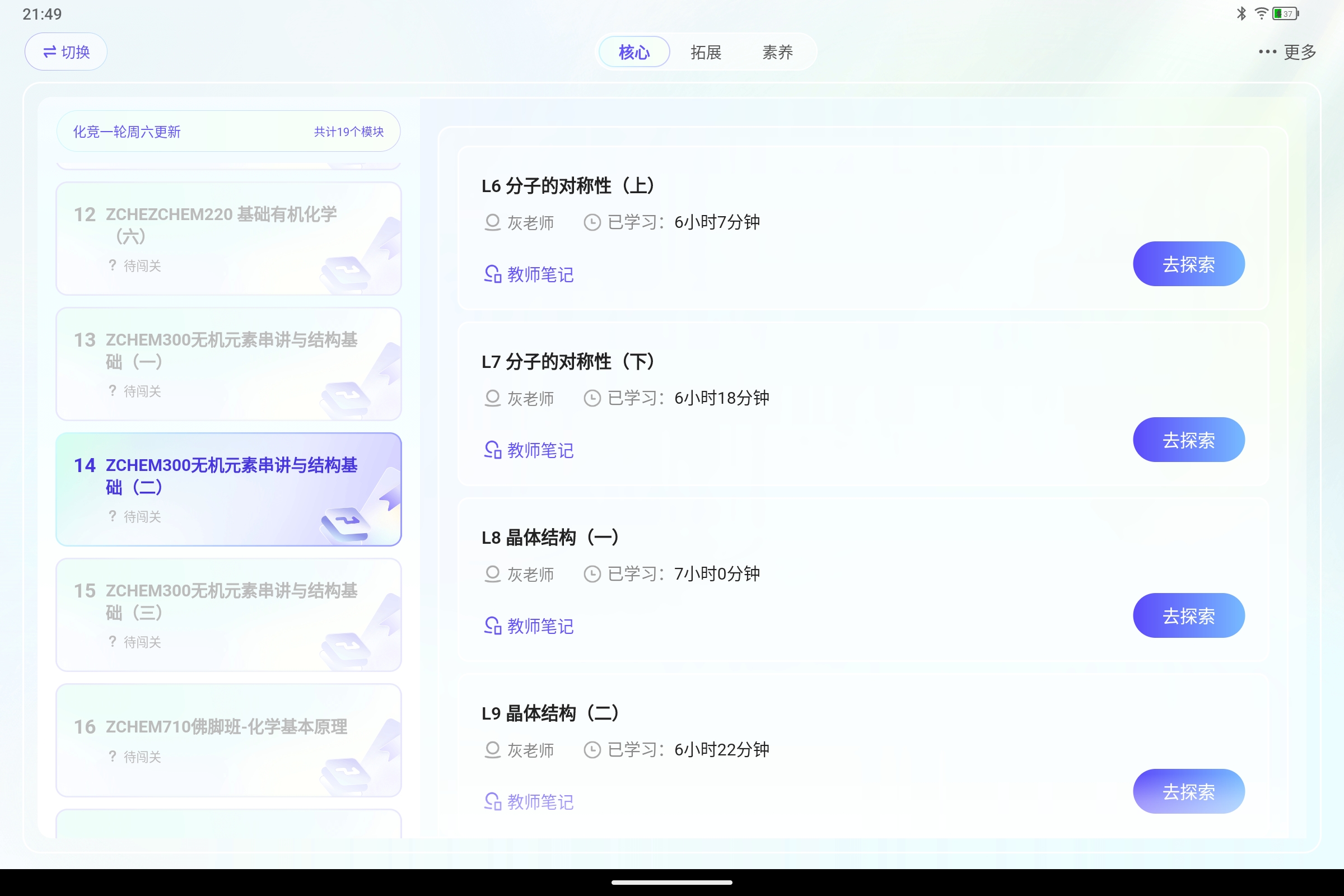
Task: Click 共计19个模块 module count text
Action: coord(348,132)
